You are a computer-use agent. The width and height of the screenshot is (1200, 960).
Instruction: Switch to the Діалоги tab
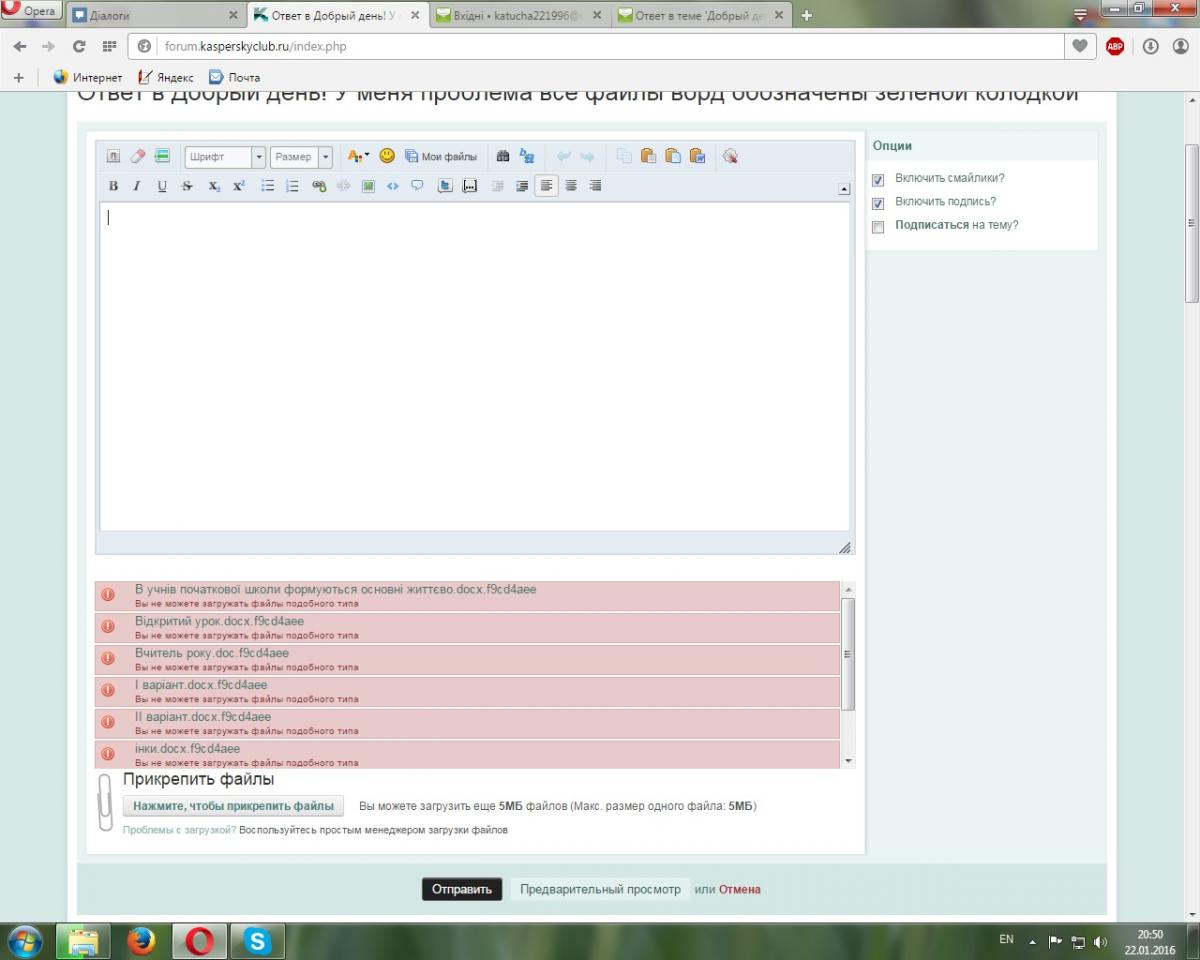[156, 16]
